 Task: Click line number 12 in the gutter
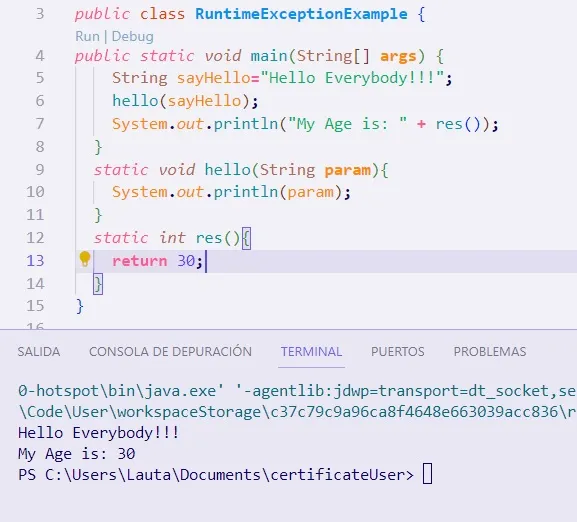click(x=35, y=238)
